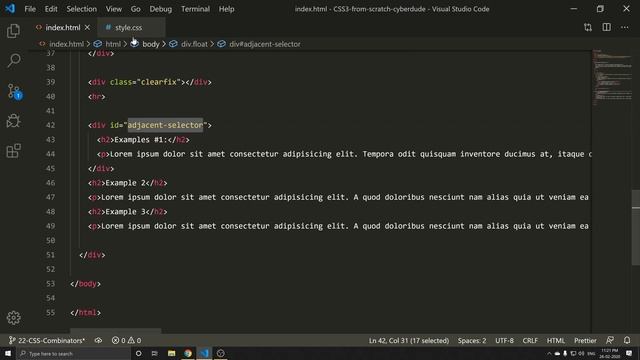Click the Prettier status bar item
This screenshot has height=360, width=640.
coord(585,340)
